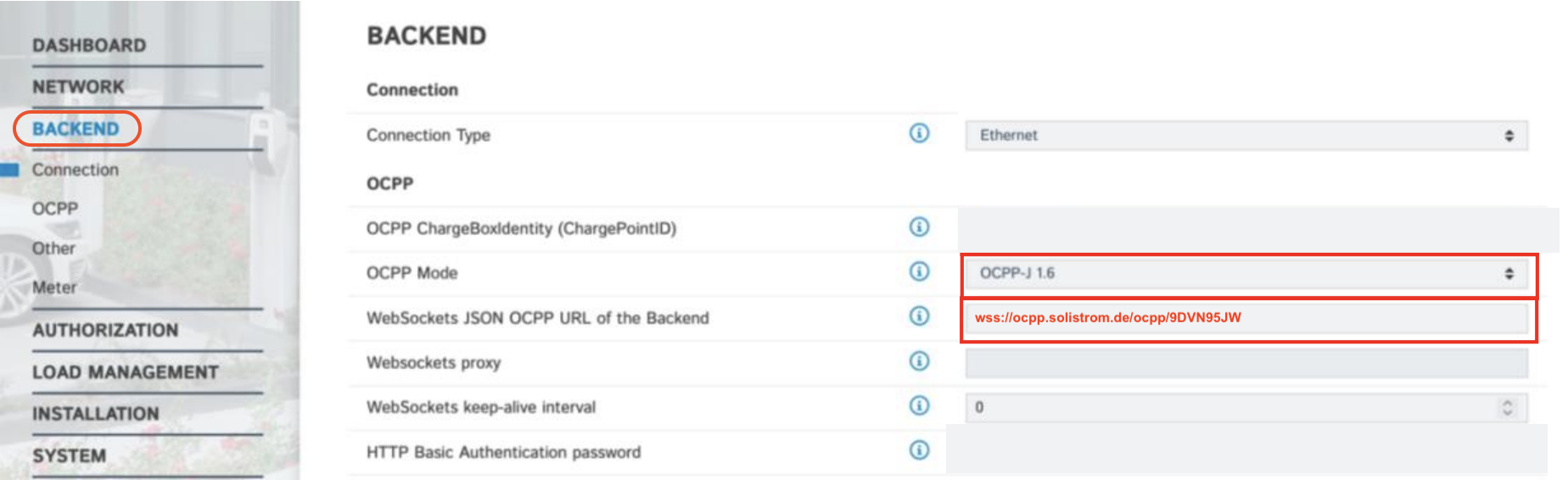Go to the SYSTEM section
The image size is (1568, 480).
pyautogui.click(x=70, y=455)
